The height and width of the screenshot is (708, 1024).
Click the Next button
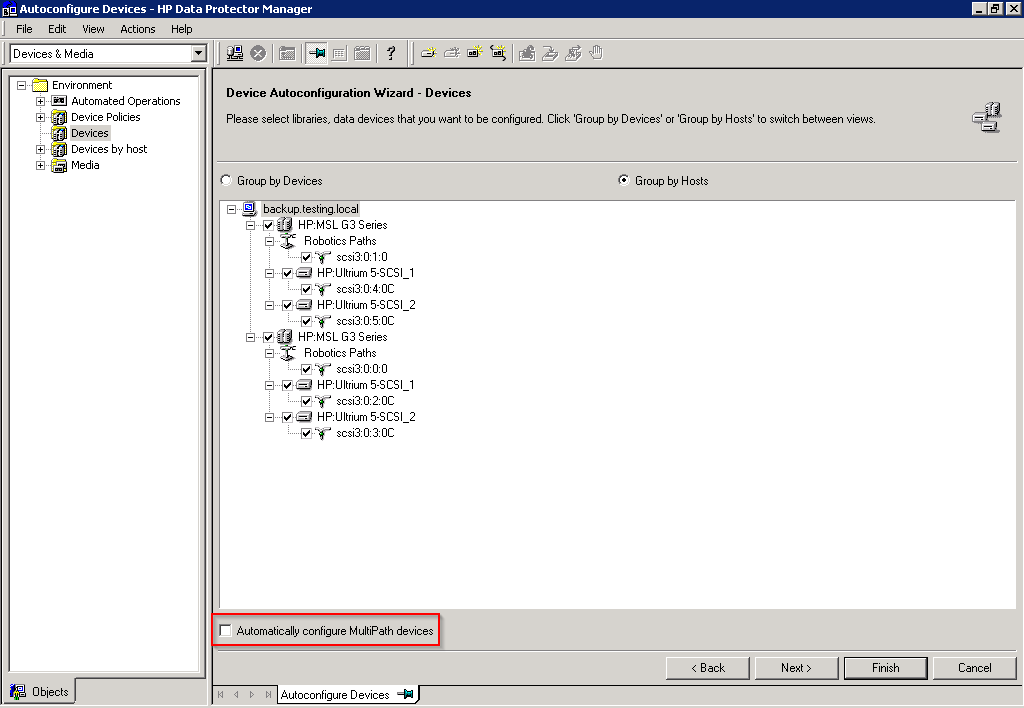[x=796, y=667]
